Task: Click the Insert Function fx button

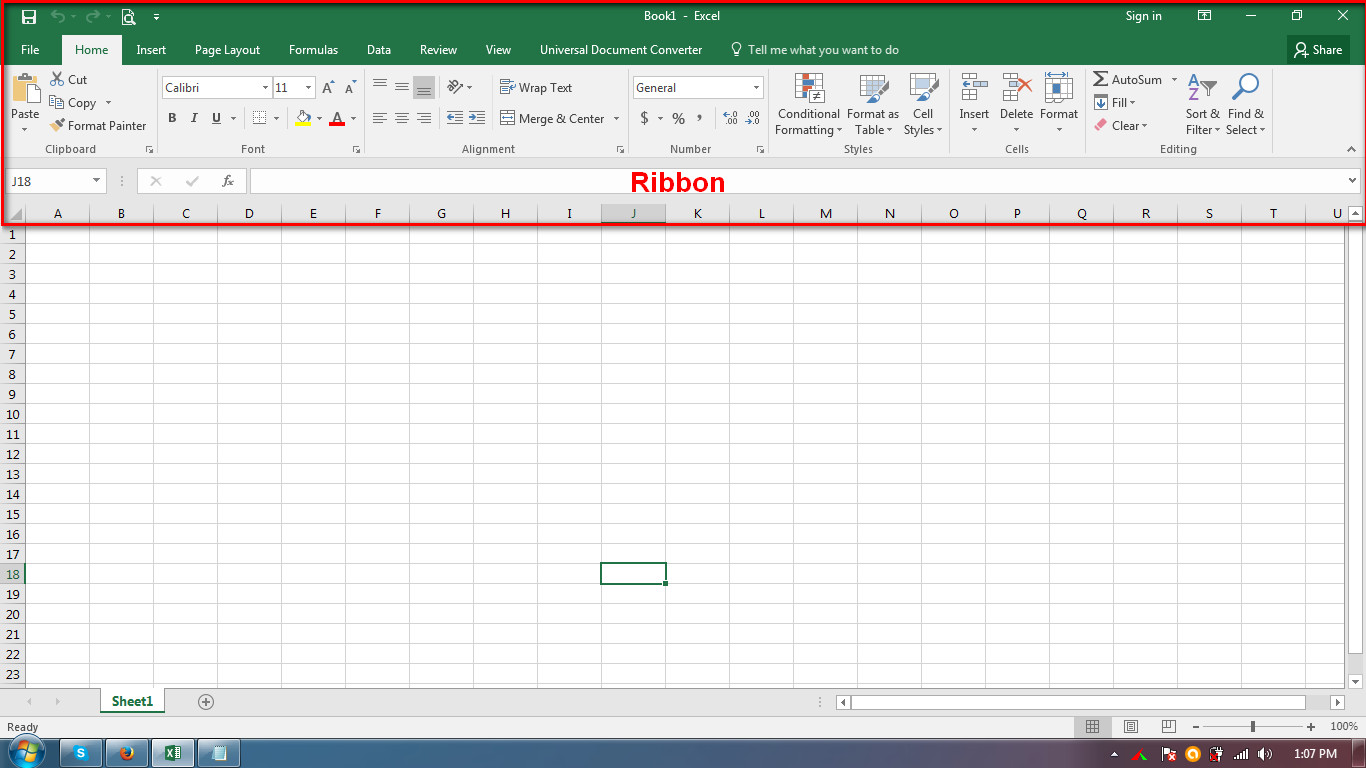Action: click(x=228, y=181)
